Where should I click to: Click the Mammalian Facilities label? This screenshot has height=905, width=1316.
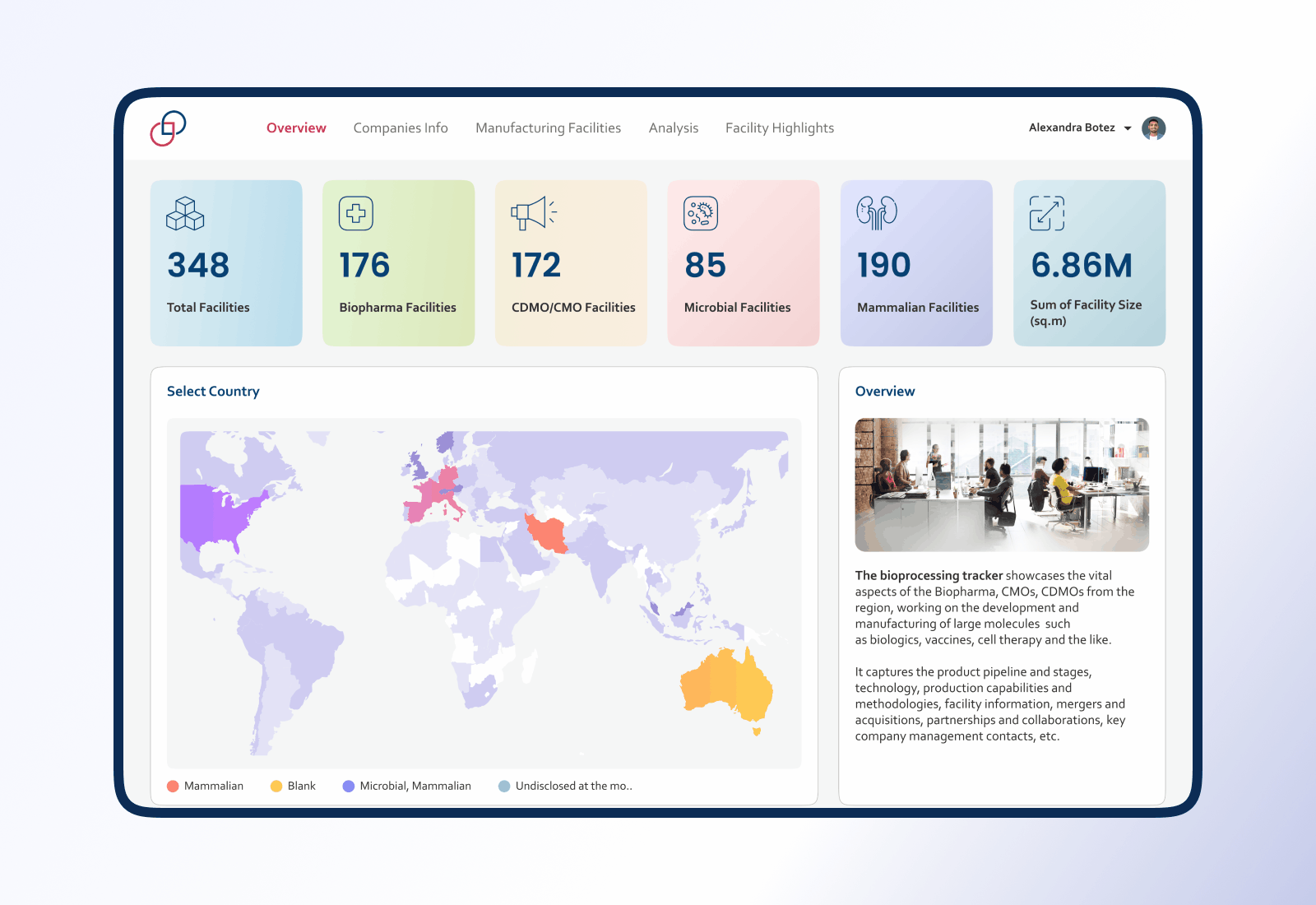(x=918, y=307)
